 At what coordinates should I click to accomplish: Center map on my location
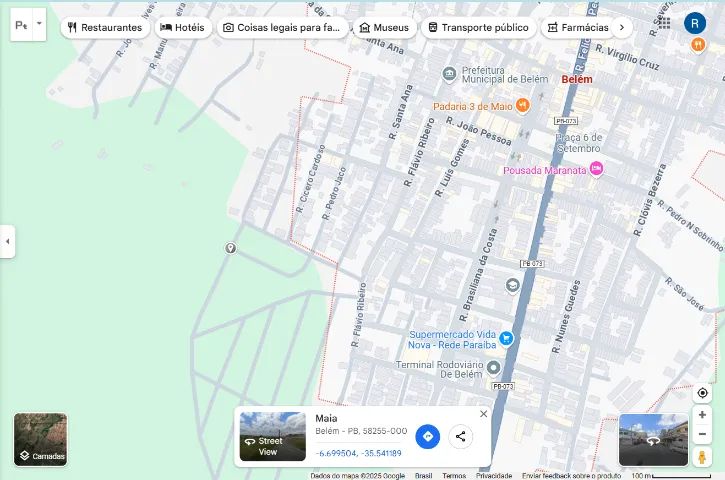point(702,393)
